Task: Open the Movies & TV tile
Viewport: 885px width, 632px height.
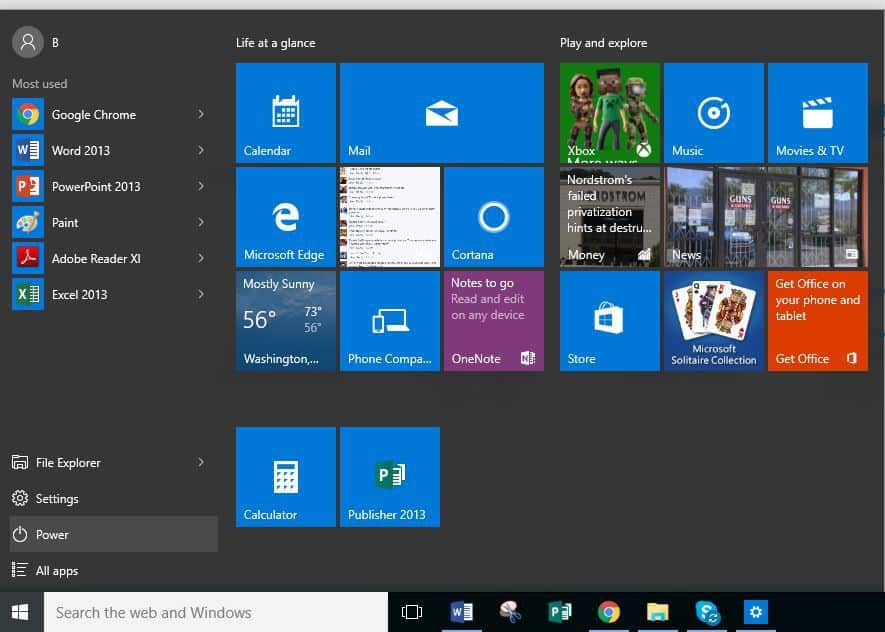Action: tap(817, 112)
